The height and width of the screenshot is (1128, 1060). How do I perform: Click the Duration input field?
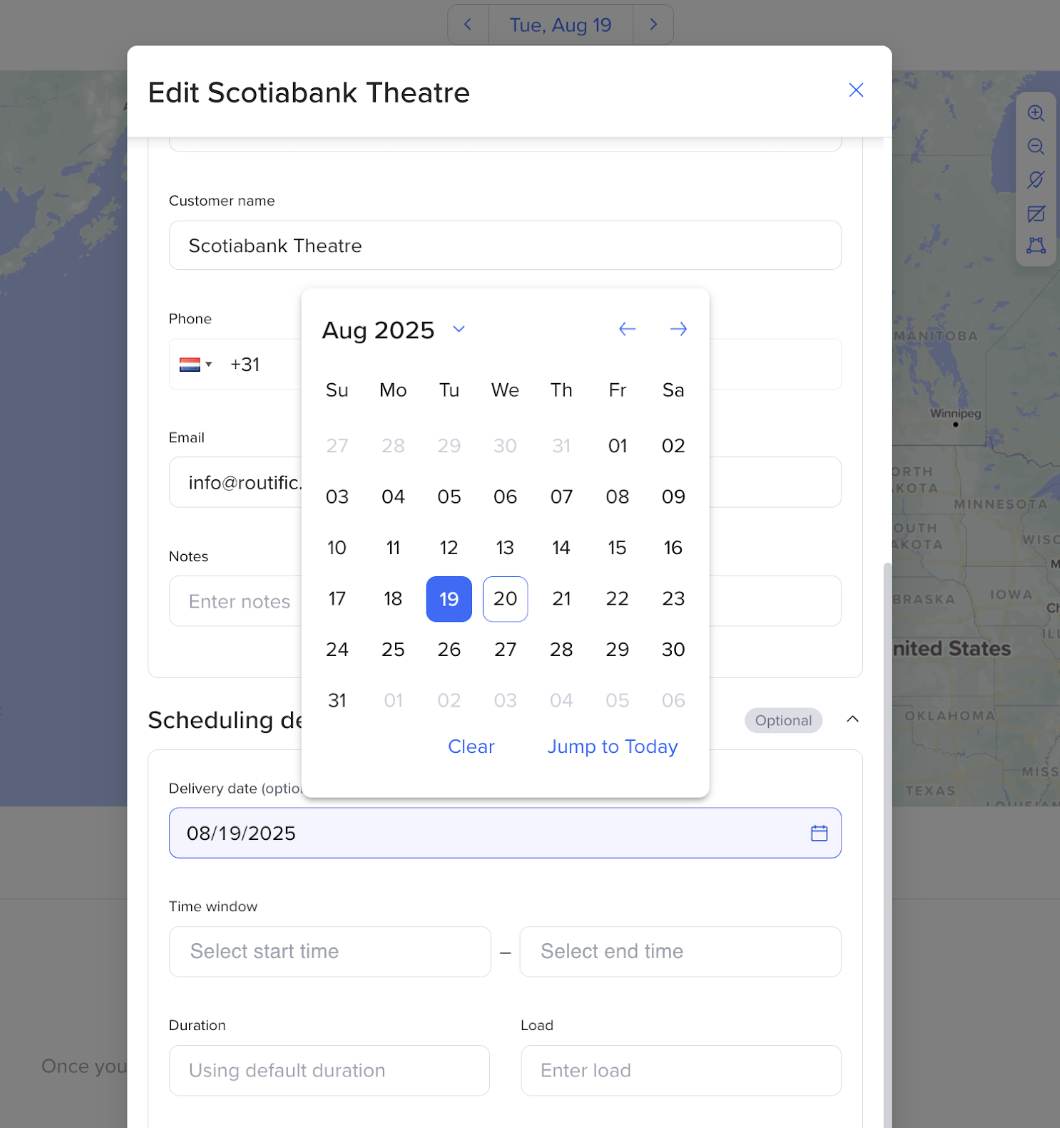[x=330, y=1070]
